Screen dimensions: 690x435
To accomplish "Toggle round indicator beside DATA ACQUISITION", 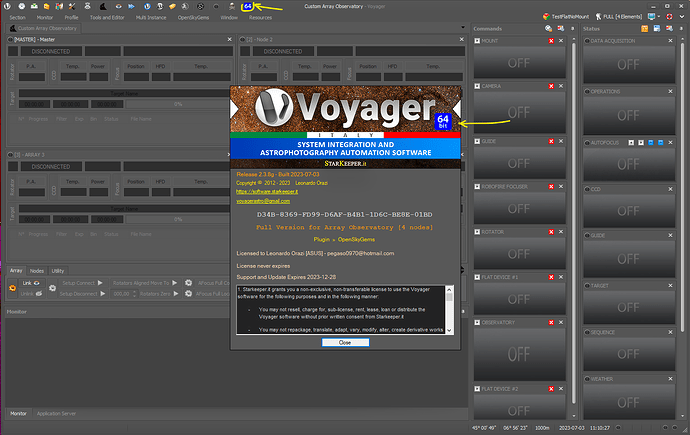I will pos(587,41).
